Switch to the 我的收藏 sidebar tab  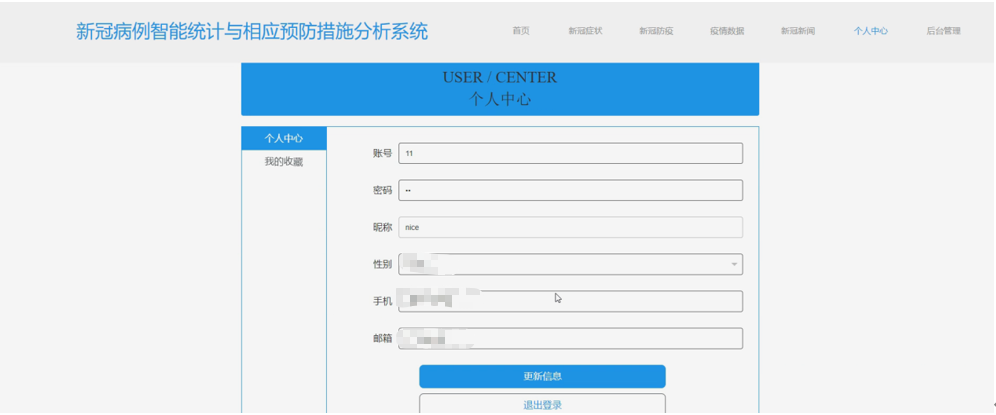coord(283,162)
